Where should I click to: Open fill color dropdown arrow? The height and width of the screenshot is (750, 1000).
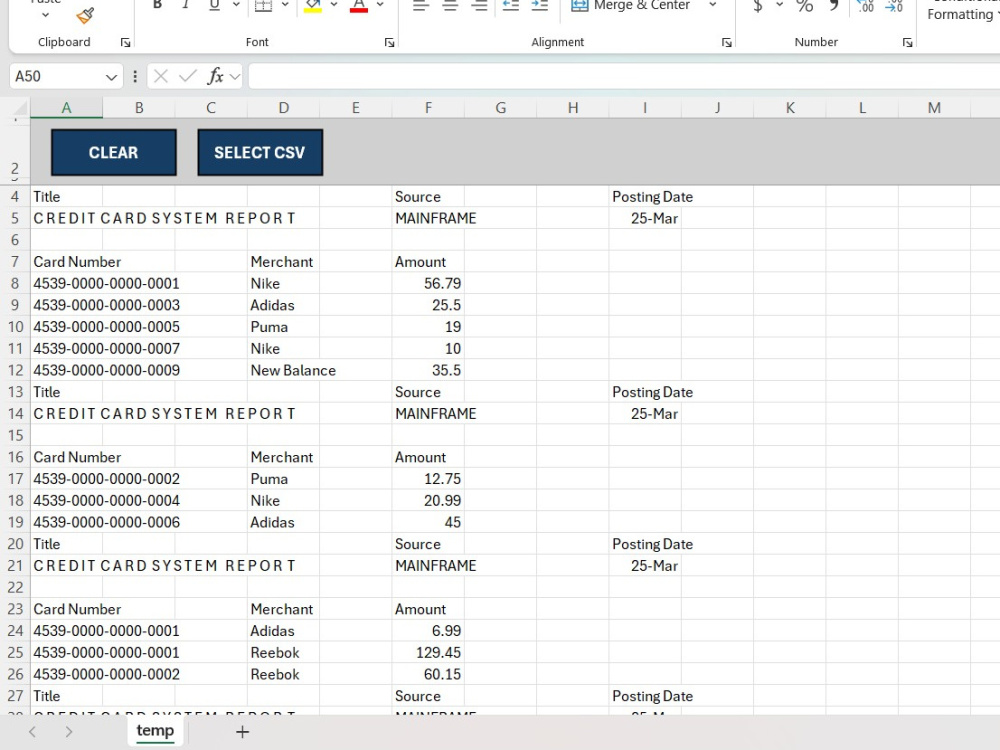(x=334, y=5)
